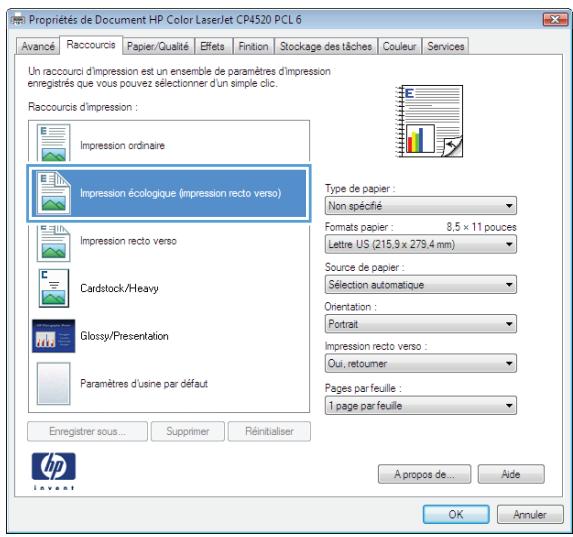Expand the Impression recto verso combo box
Viewport: 573px width, 537px height.
[x=421, y=363]
